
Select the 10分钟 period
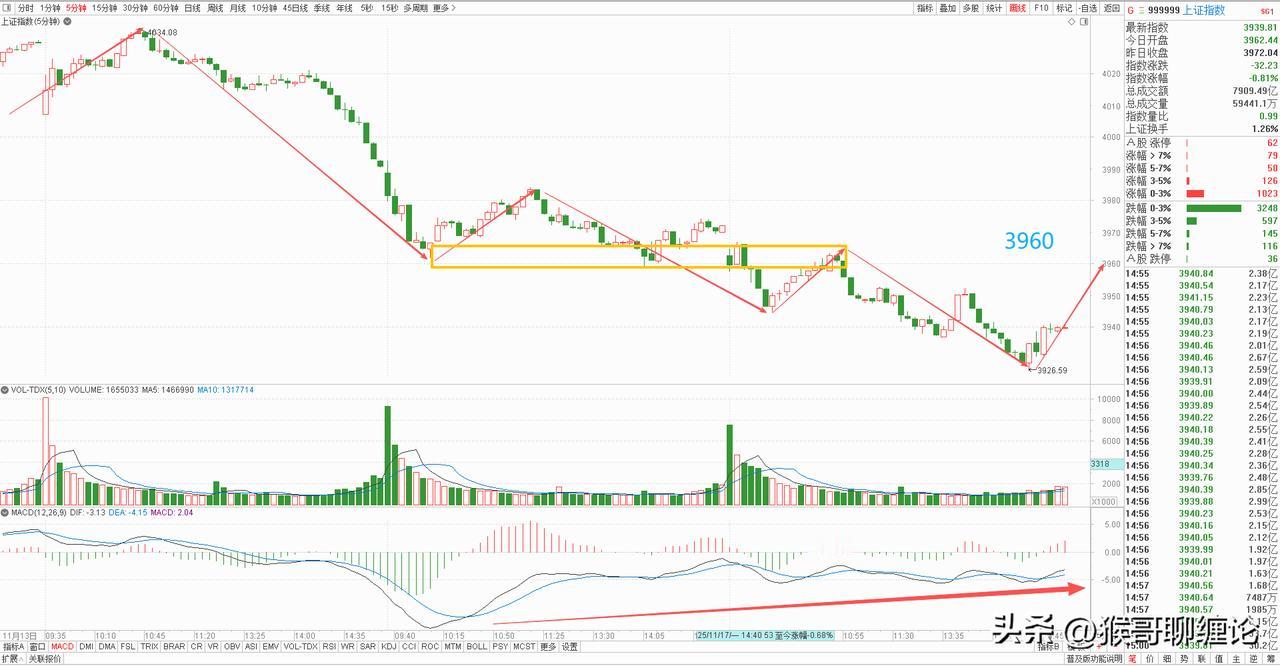click(x=264, y=8)
